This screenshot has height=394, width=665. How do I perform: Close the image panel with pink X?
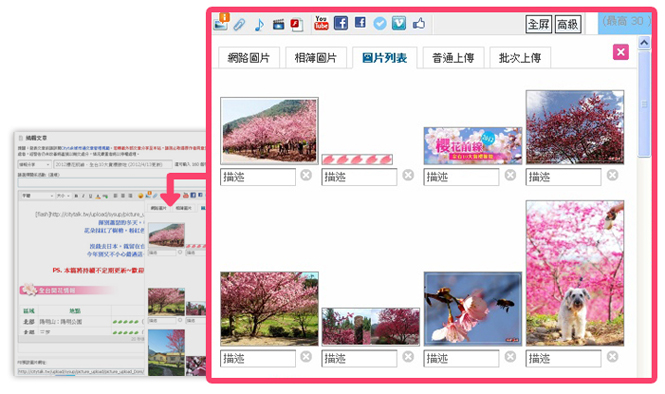pyautogui.click(x=620, y=52)
